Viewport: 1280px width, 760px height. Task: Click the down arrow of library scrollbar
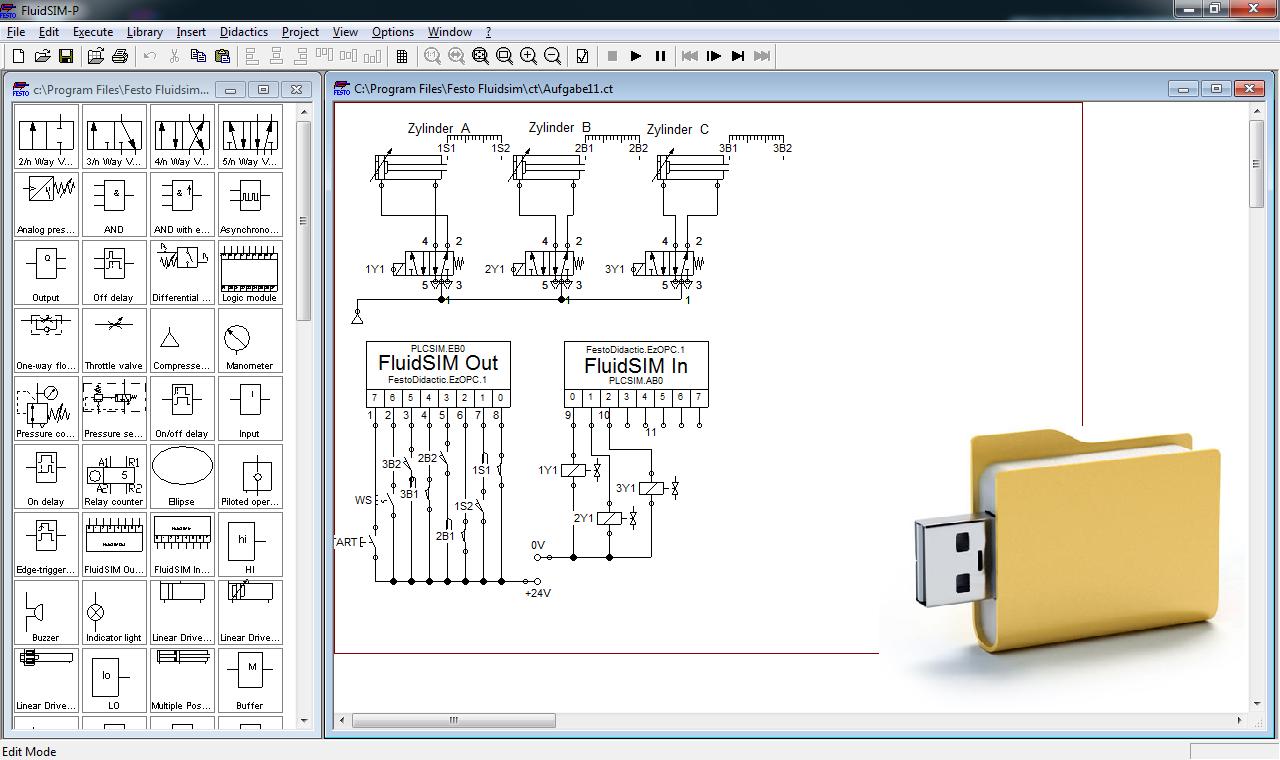pos(304,720)
